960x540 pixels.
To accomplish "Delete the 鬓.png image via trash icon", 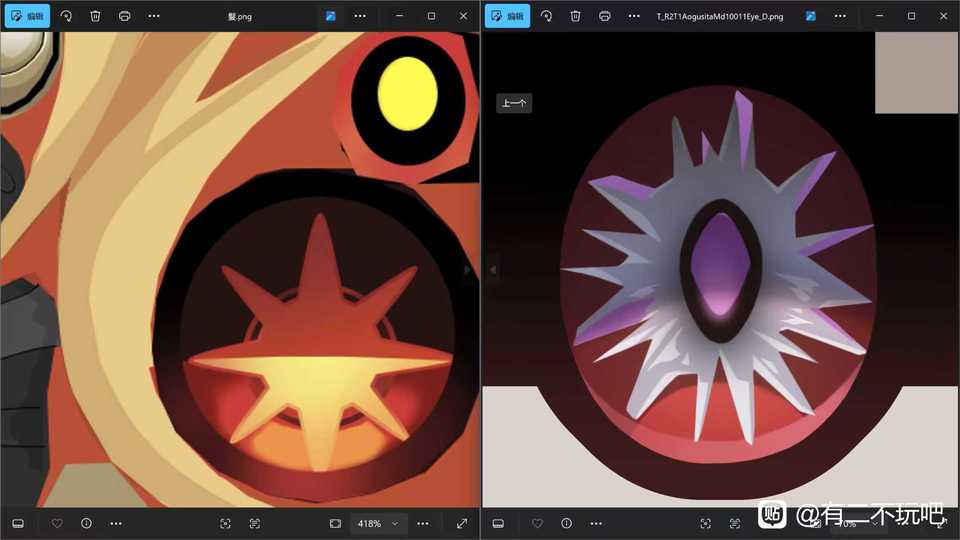I will coord(95,16).
